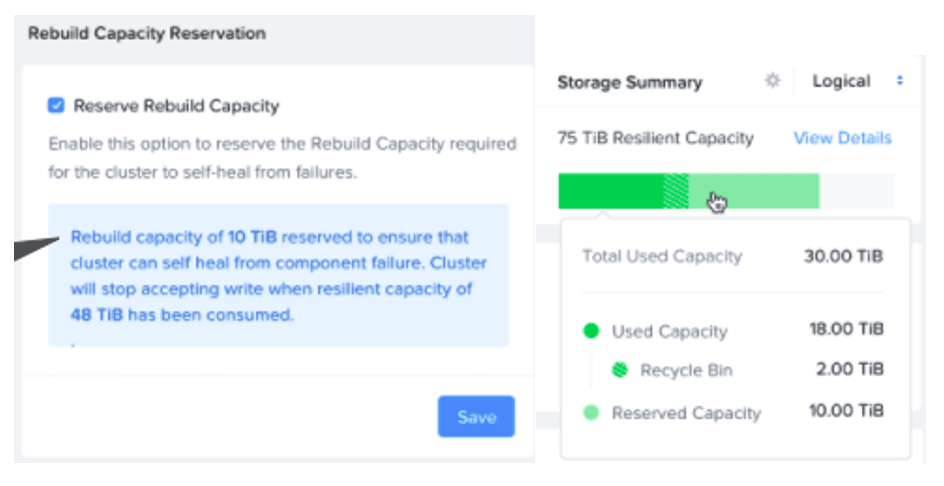Click the Rebuild Capacity Reservation header

pos(147,33)
